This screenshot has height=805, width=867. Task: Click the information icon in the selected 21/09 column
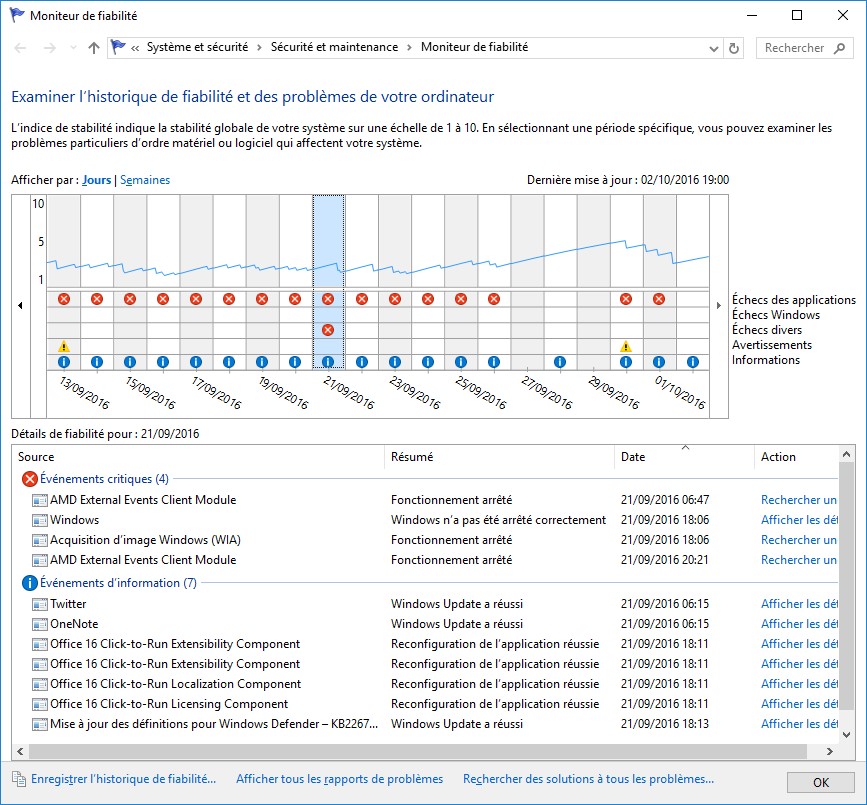(x=328, y=362)
